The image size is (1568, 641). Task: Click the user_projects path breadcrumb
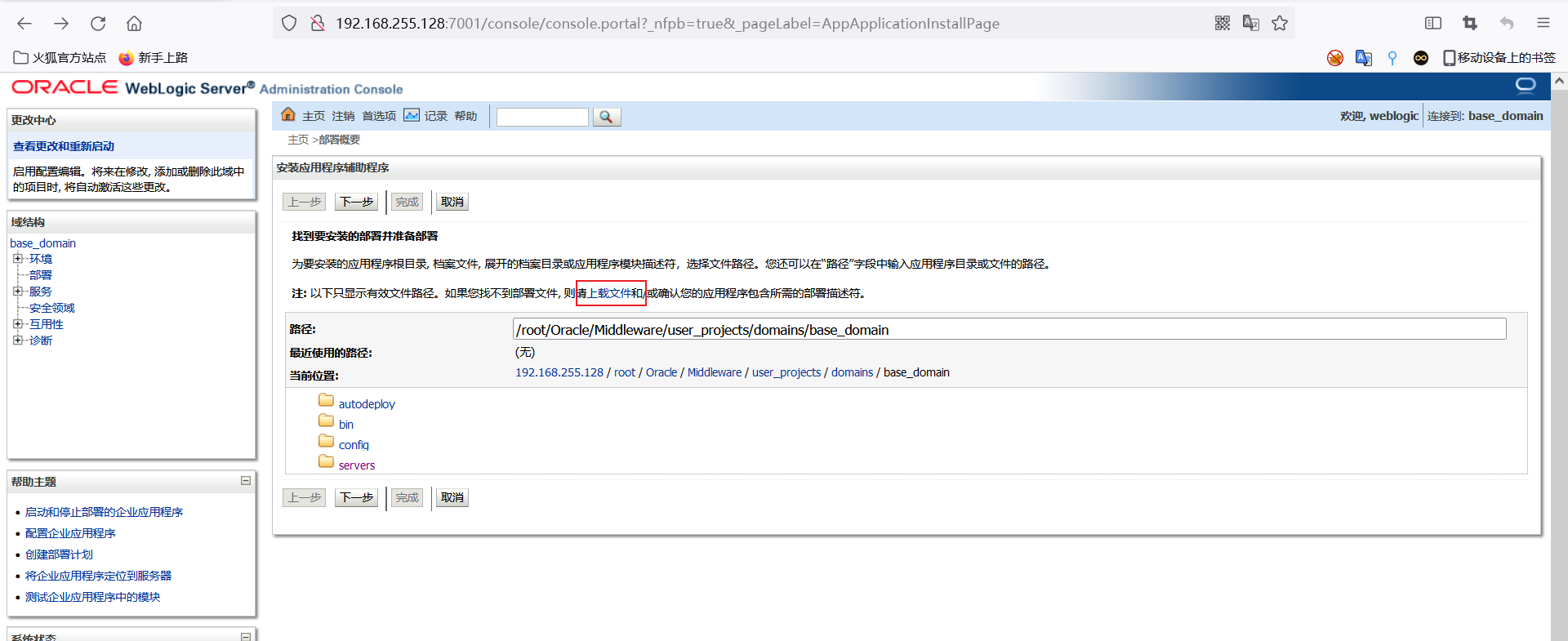(x=786, y=372)
